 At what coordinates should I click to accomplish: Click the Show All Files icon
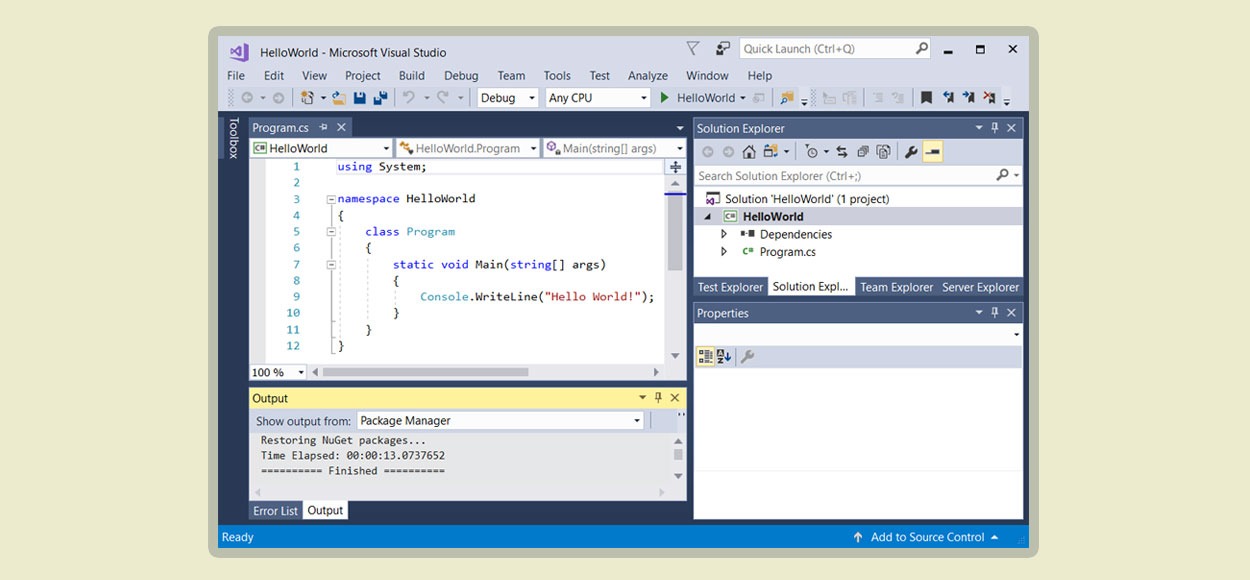884,152
